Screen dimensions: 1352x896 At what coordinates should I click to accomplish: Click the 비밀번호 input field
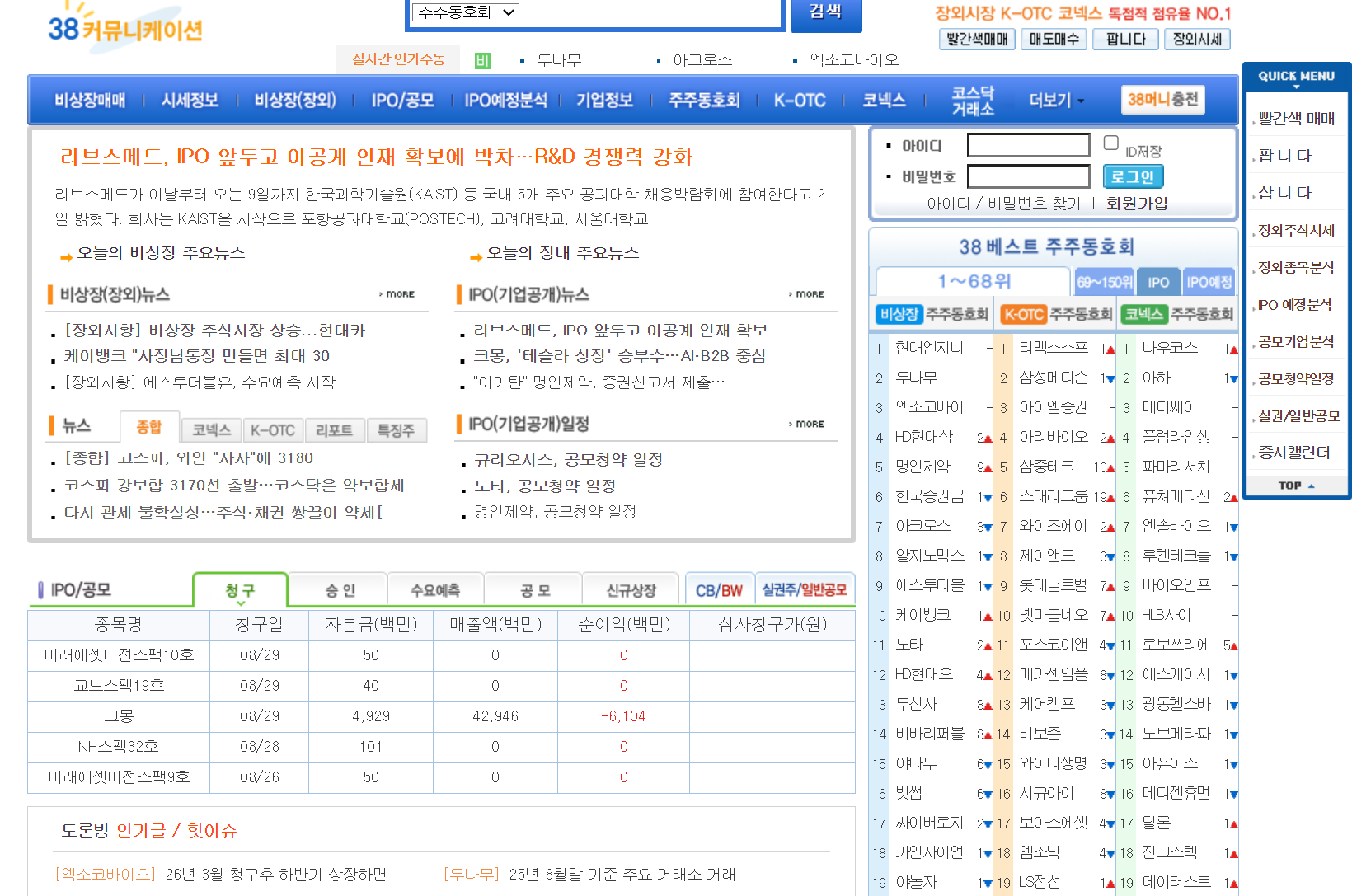(1028, 176)
